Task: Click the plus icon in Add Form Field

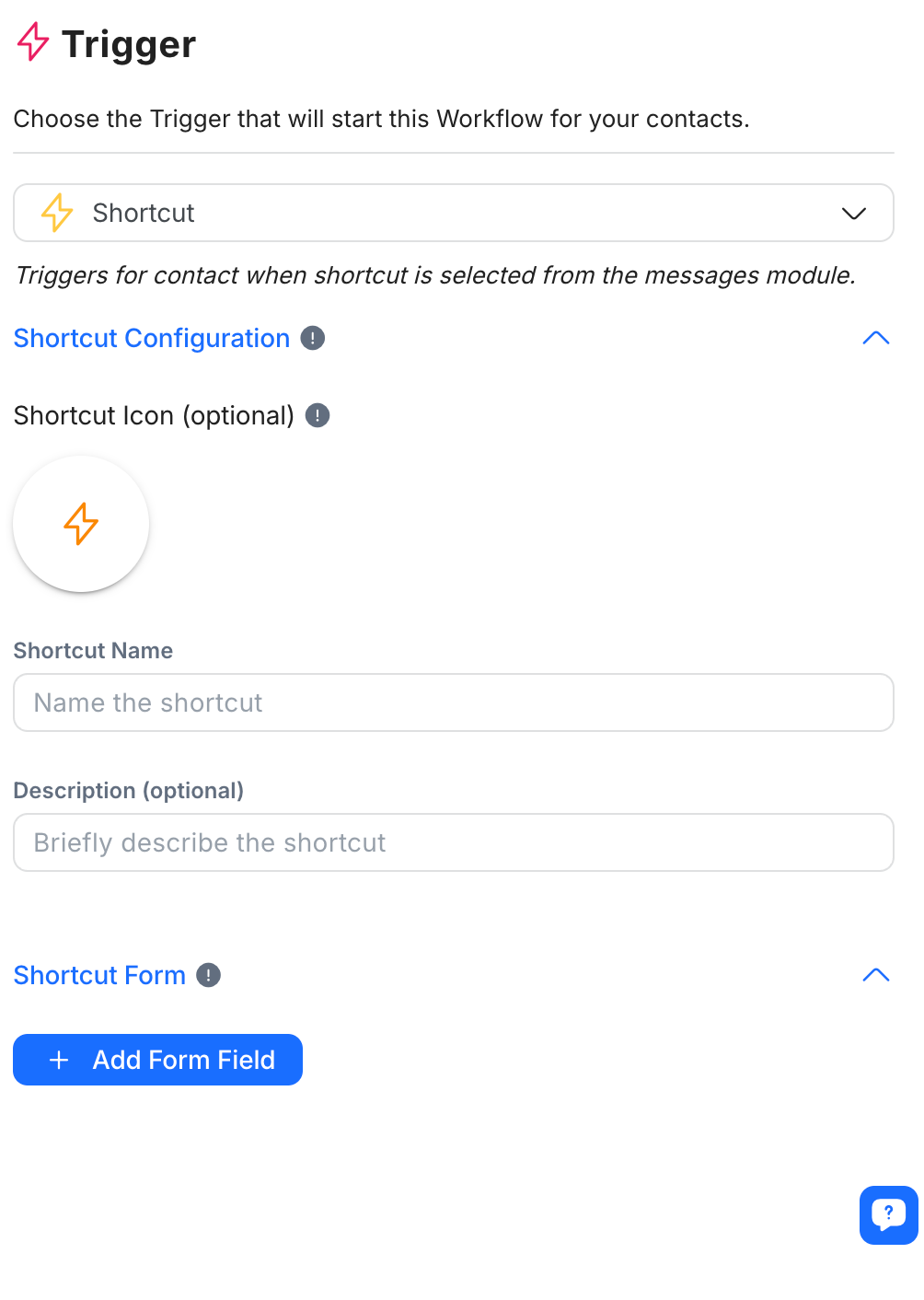Action: point(59,1060)
